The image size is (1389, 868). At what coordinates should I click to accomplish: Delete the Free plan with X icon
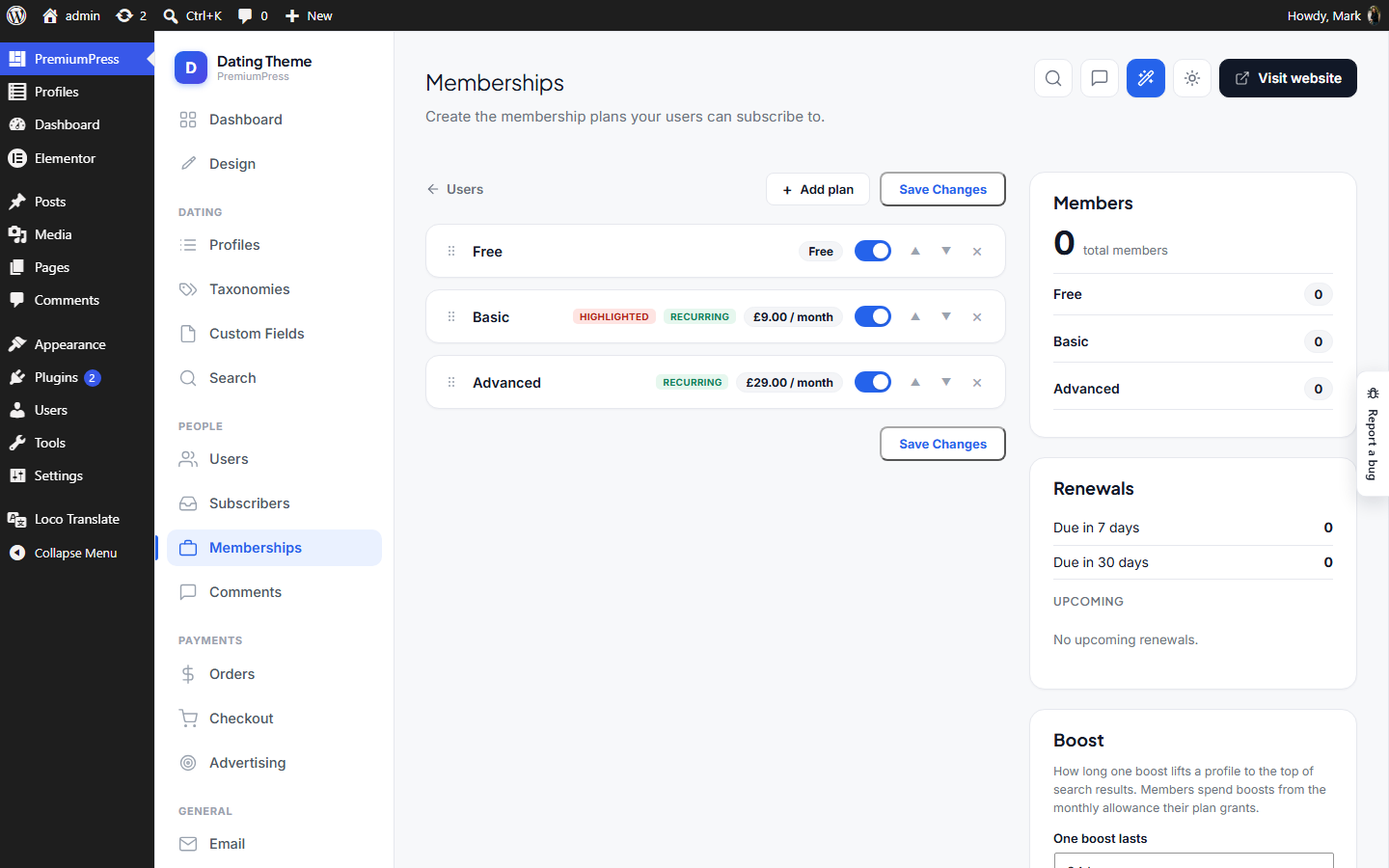(x=977, y=252)
